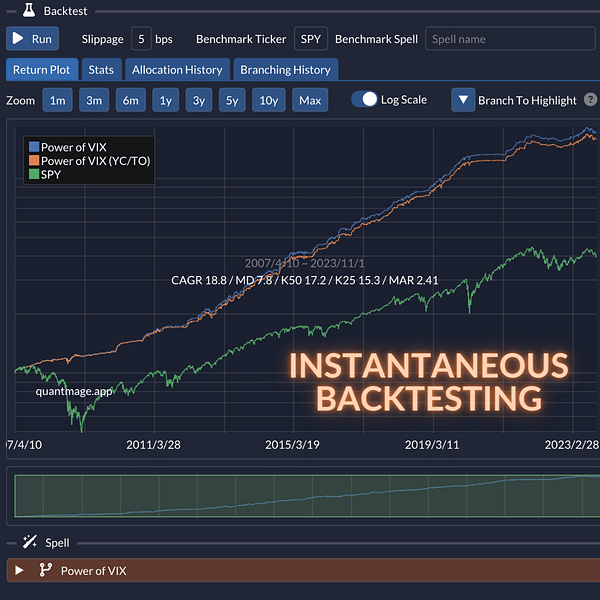Click the Backtest flask icon
600x600 pixels.
pyautogui.click(x=29, y=10)
